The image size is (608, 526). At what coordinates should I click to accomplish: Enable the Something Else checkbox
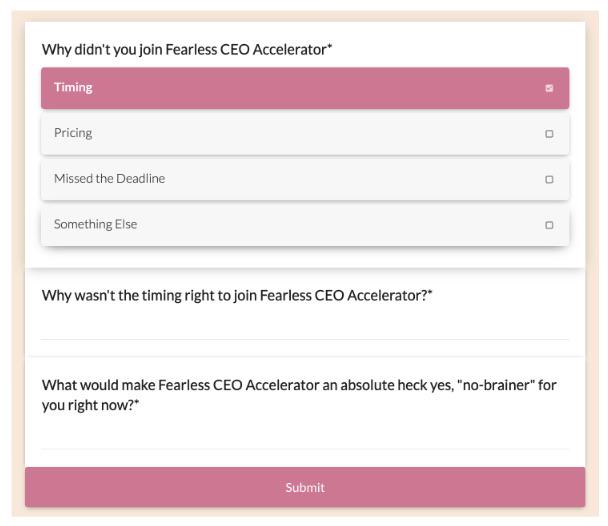tap(549, 225)
